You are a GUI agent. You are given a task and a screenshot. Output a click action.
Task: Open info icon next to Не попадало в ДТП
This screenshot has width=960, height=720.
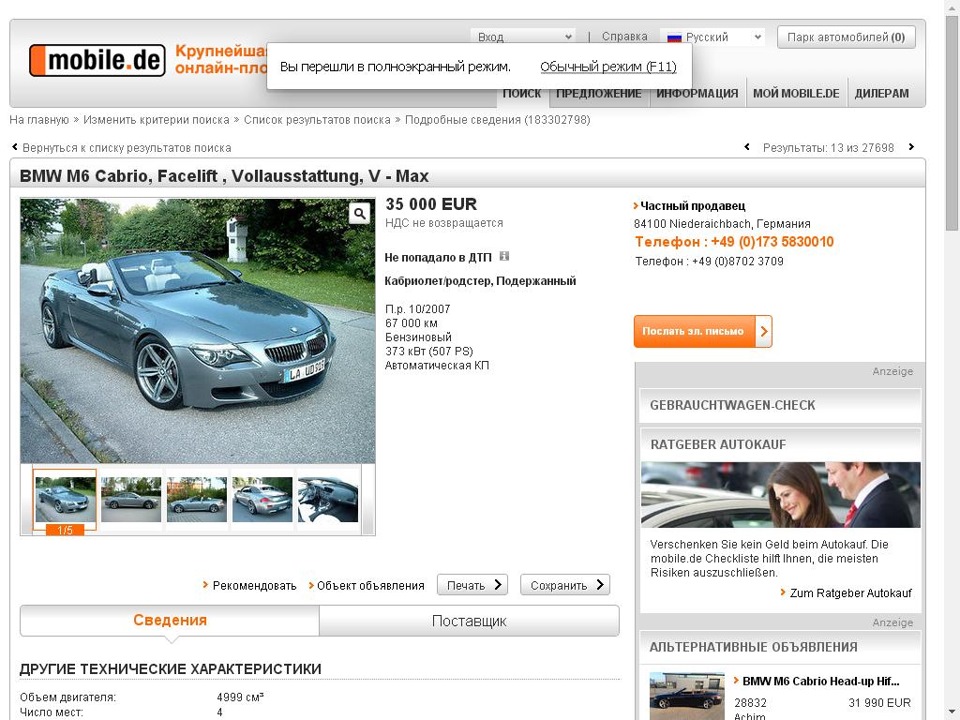point(504,256)
